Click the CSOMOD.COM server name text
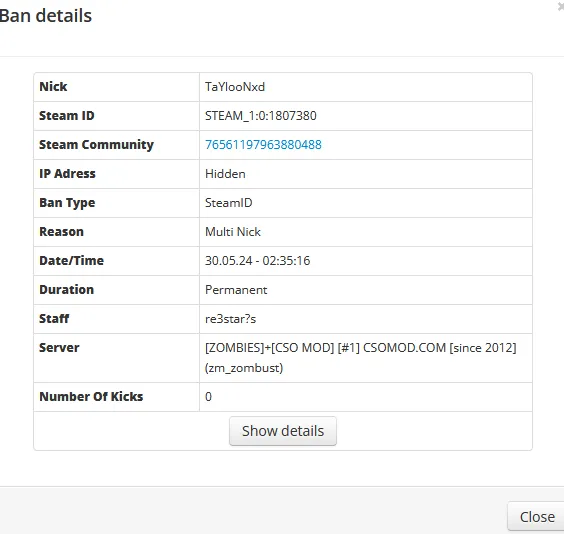 point(404,348)
